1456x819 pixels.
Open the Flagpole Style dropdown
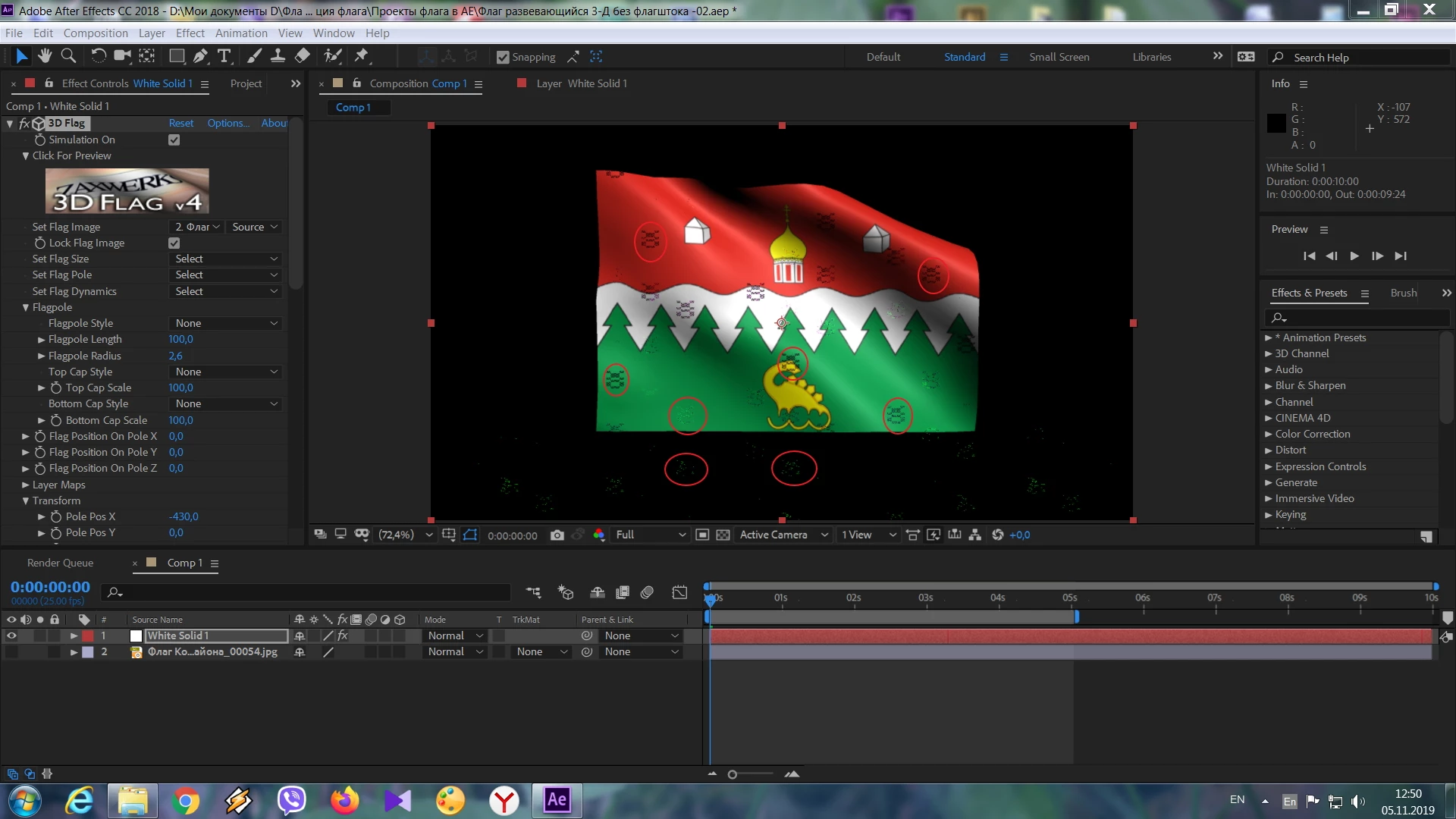click(x=226, y=324)
